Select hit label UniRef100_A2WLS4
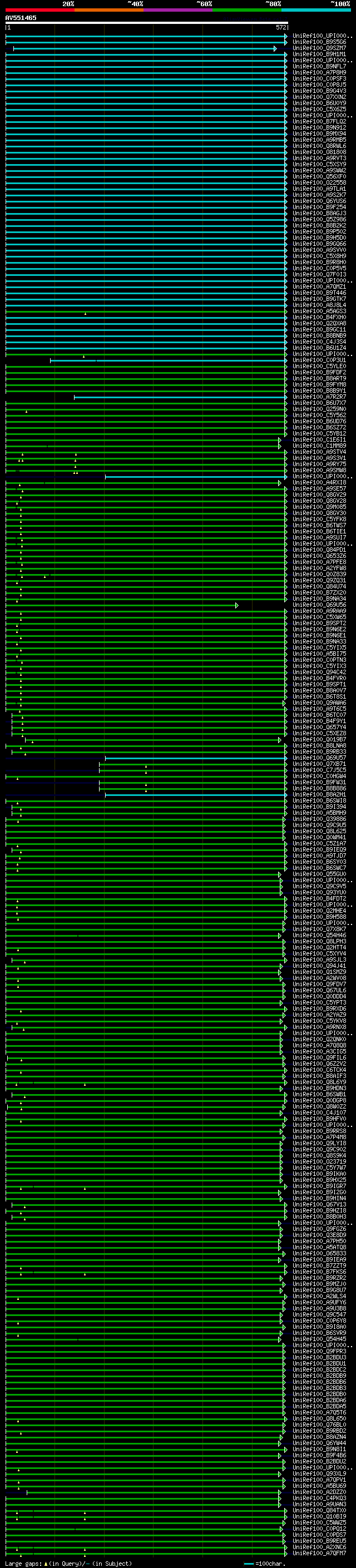 click(x=319, y=1297)
